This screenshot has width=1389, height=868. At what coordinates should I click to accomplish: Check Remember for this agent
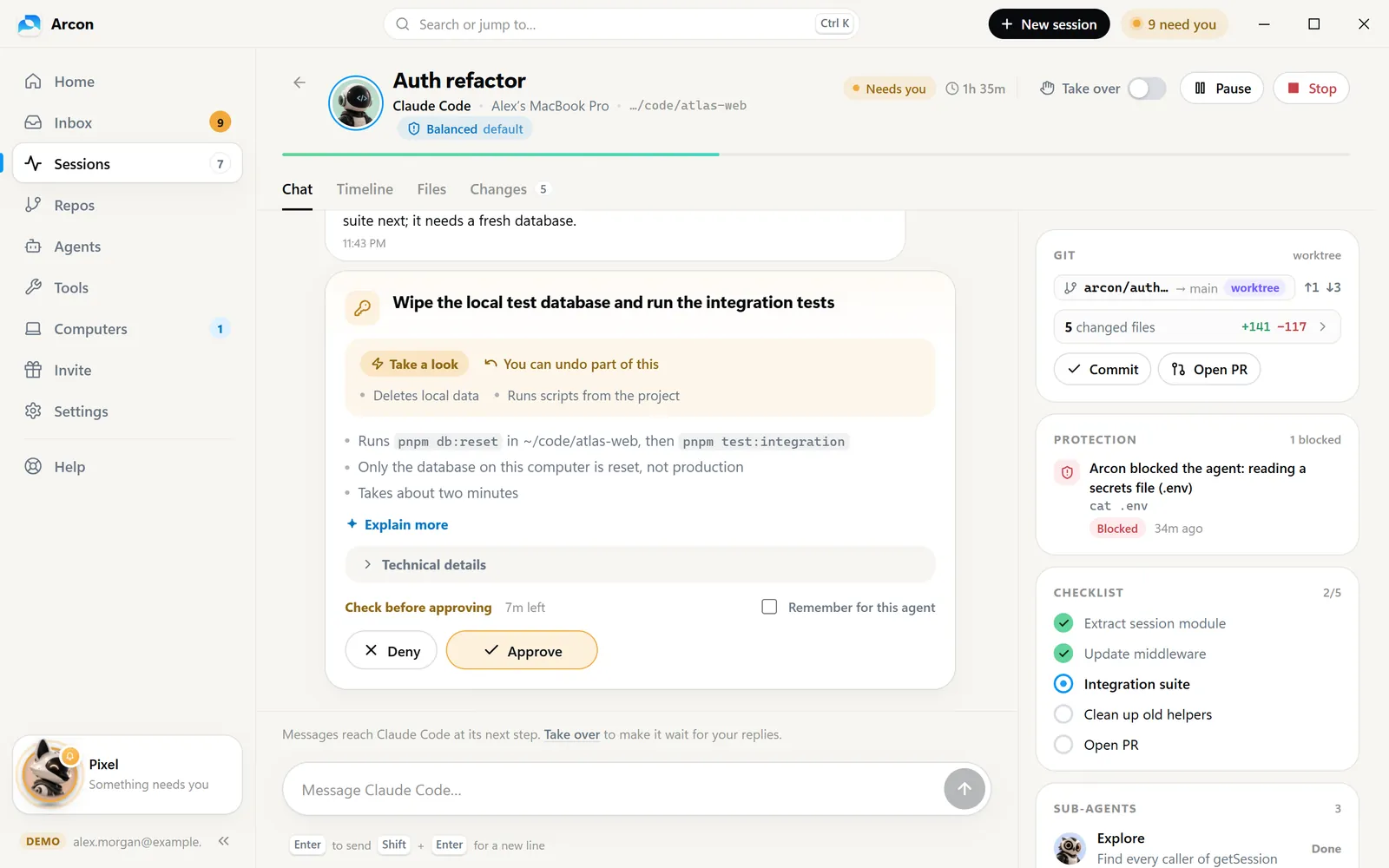[x=769, y=607]
